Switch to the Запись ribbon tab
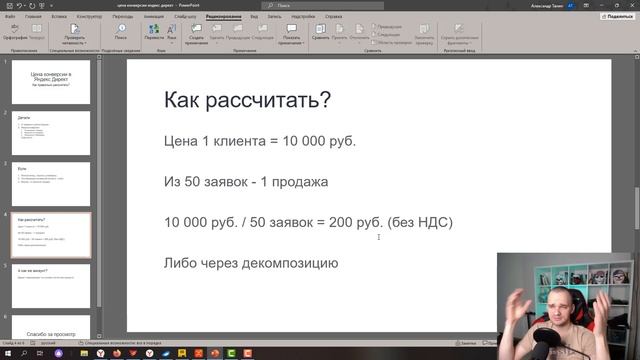This screenshot has height=360, width=640. pyautogui.click(x=274, y=17)
